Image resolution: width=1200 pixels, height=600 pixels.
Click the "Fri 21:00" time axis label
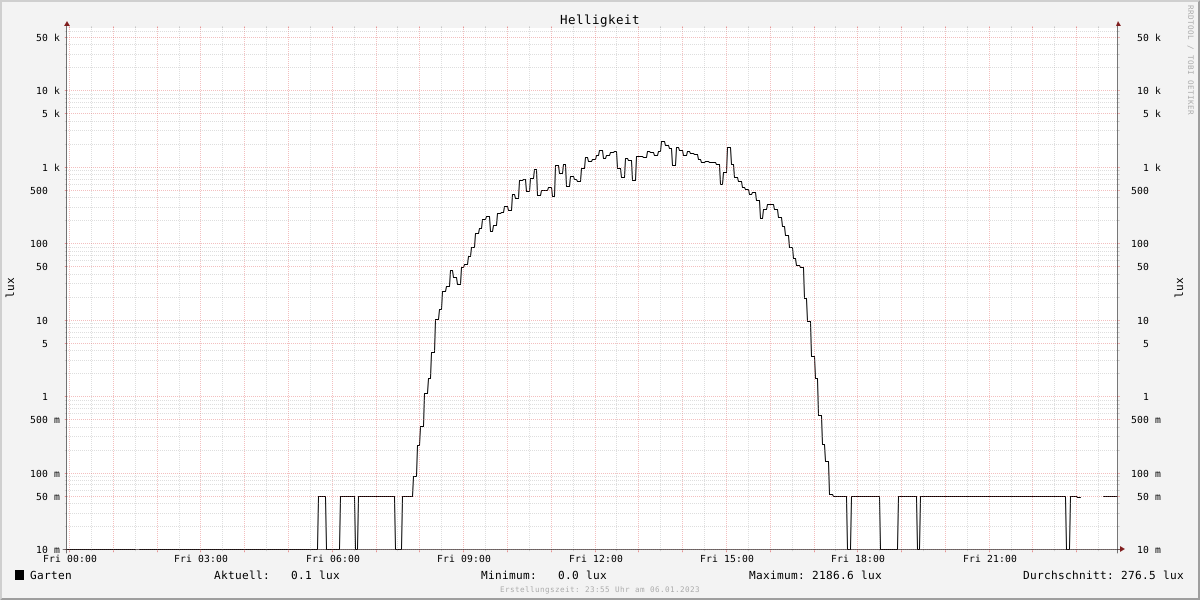(x=990, y=559)
